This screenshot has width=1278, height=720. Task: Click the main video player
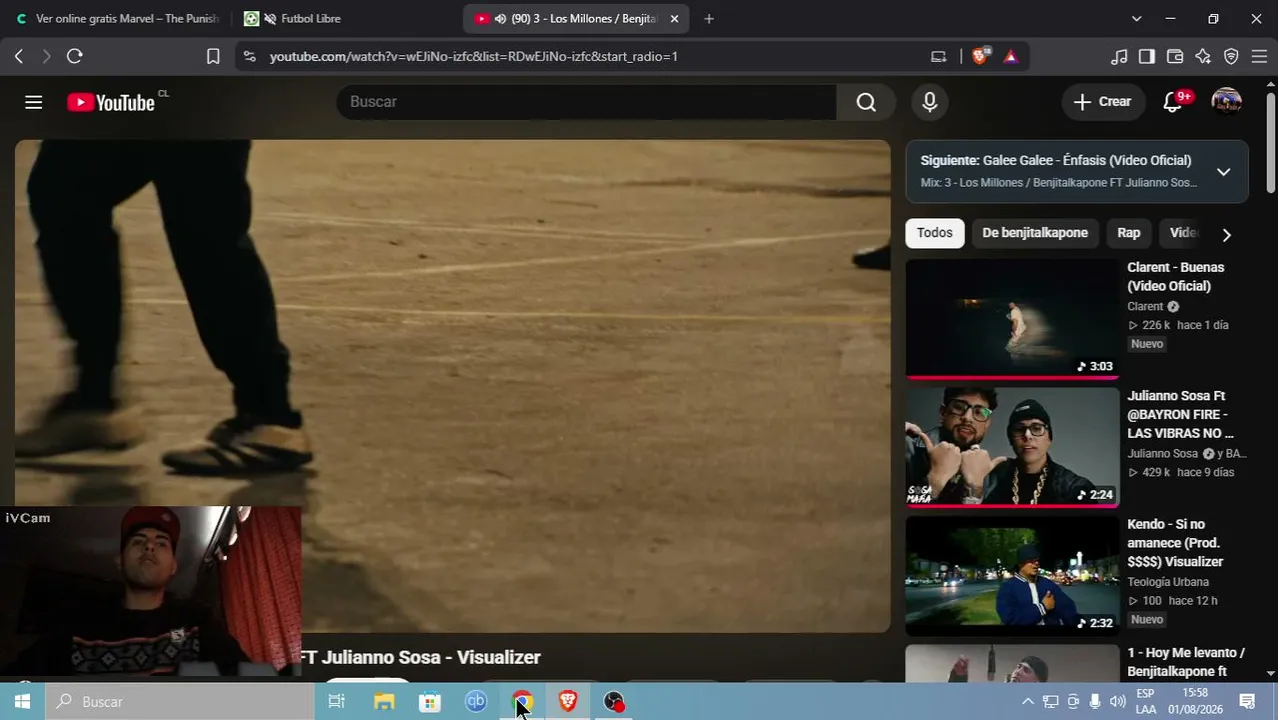pos(452,386)
